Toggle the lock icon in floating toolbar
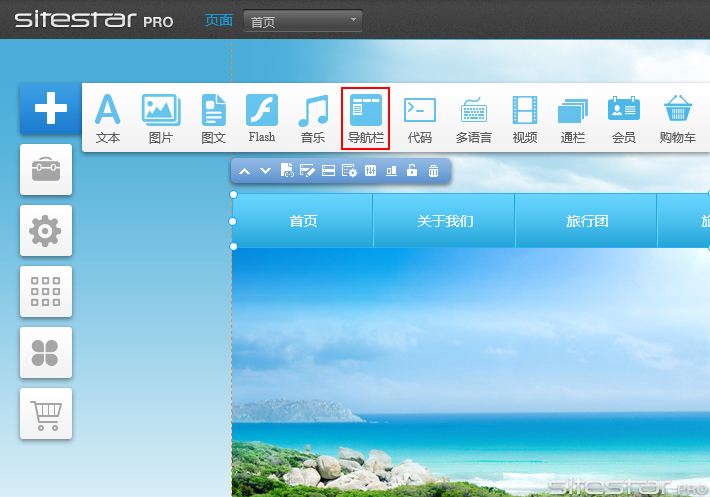 click(412, 171)
